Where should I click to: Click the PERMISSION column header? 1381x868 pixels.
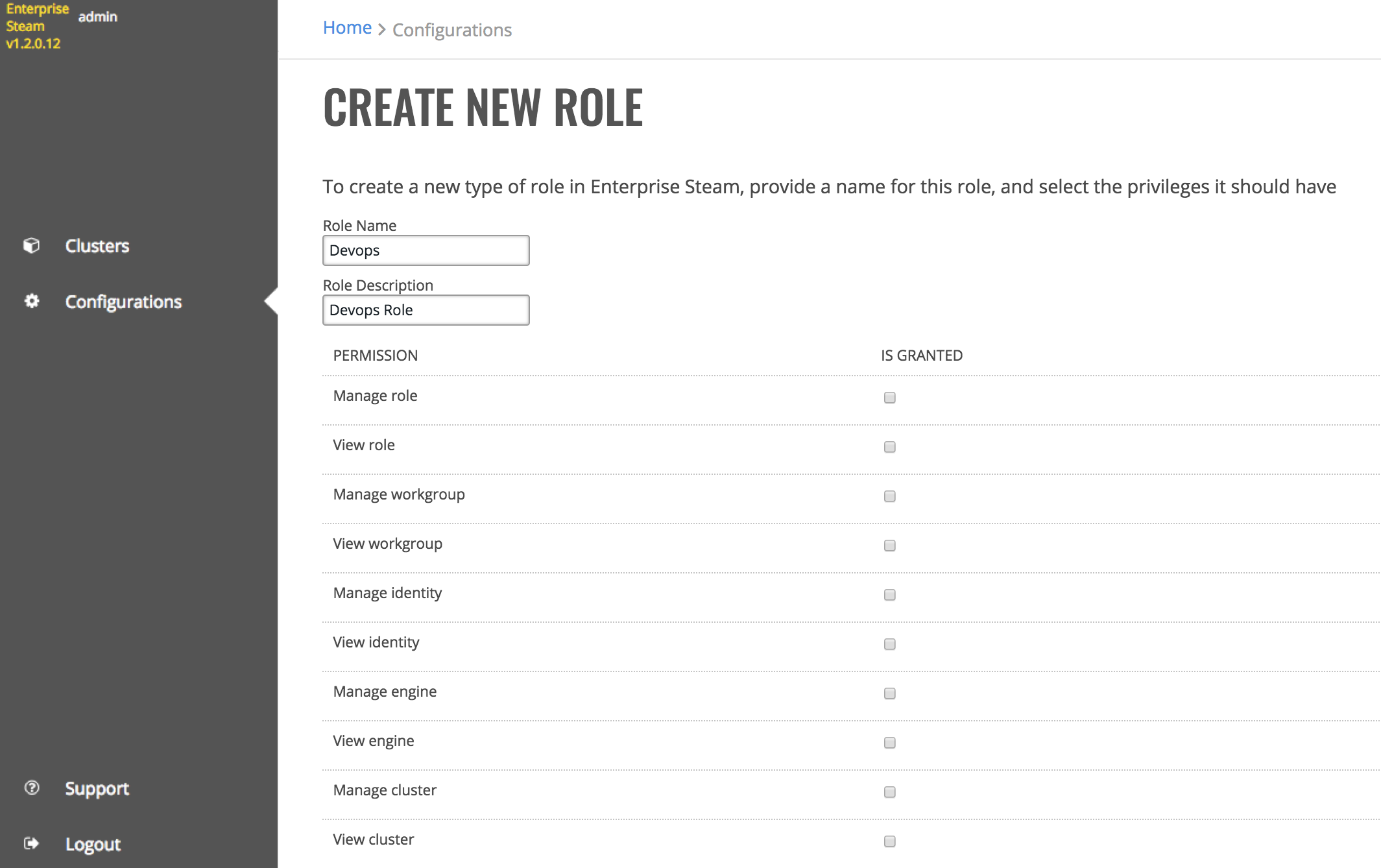click(x=376, y=356)
